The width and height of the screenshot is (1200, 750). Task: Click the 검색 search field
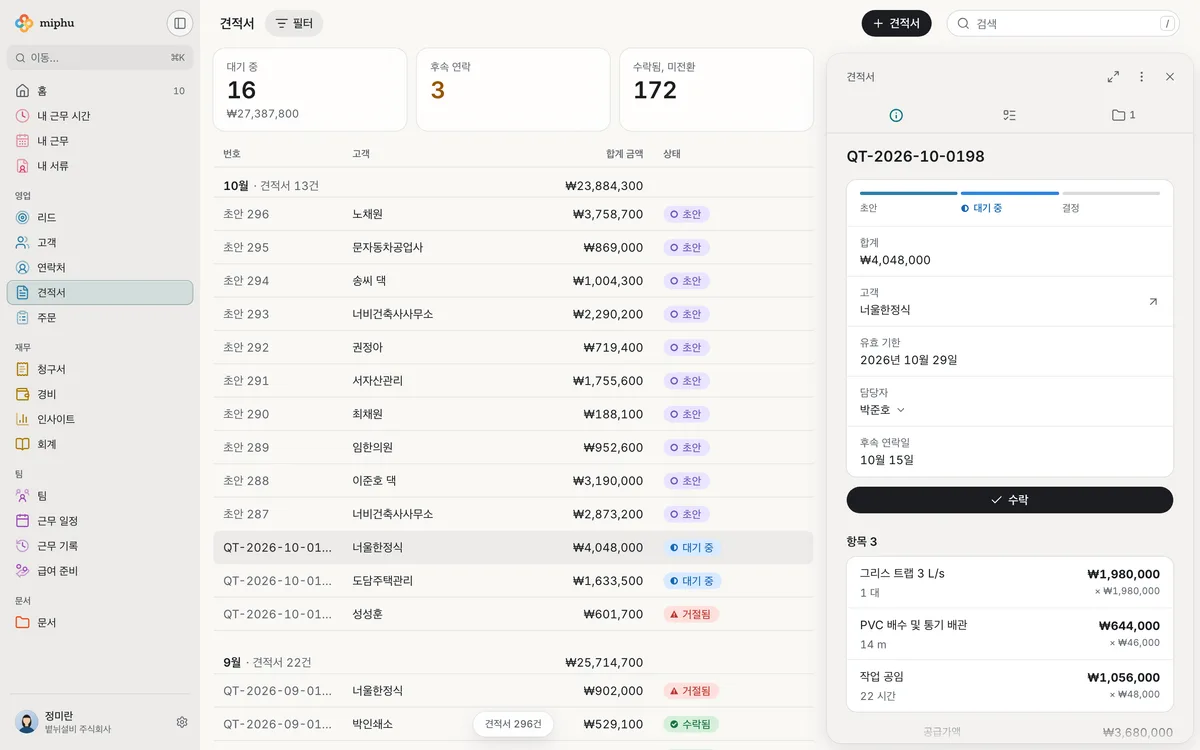[x=1063, y=23]
